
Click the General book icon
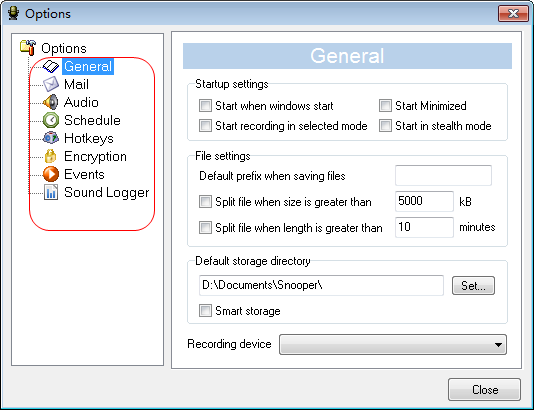[51, 66]
